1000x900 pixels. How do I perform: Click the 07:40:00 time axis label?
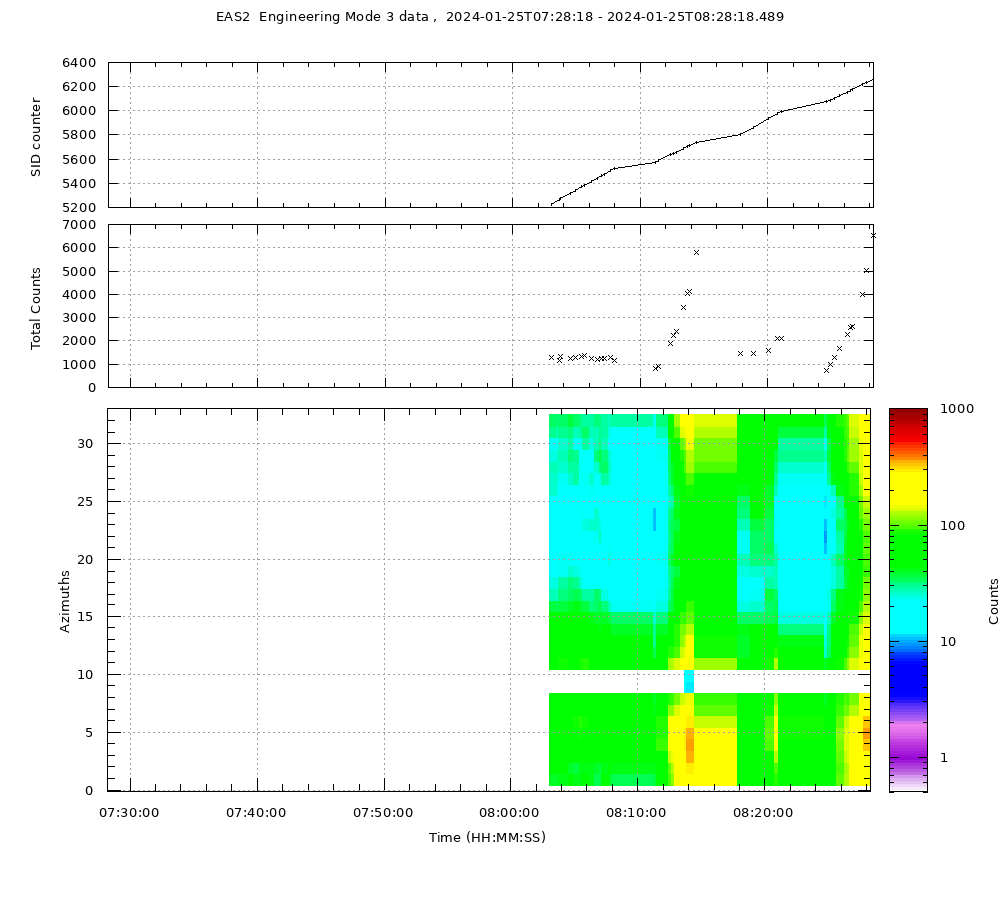[256, 813]
